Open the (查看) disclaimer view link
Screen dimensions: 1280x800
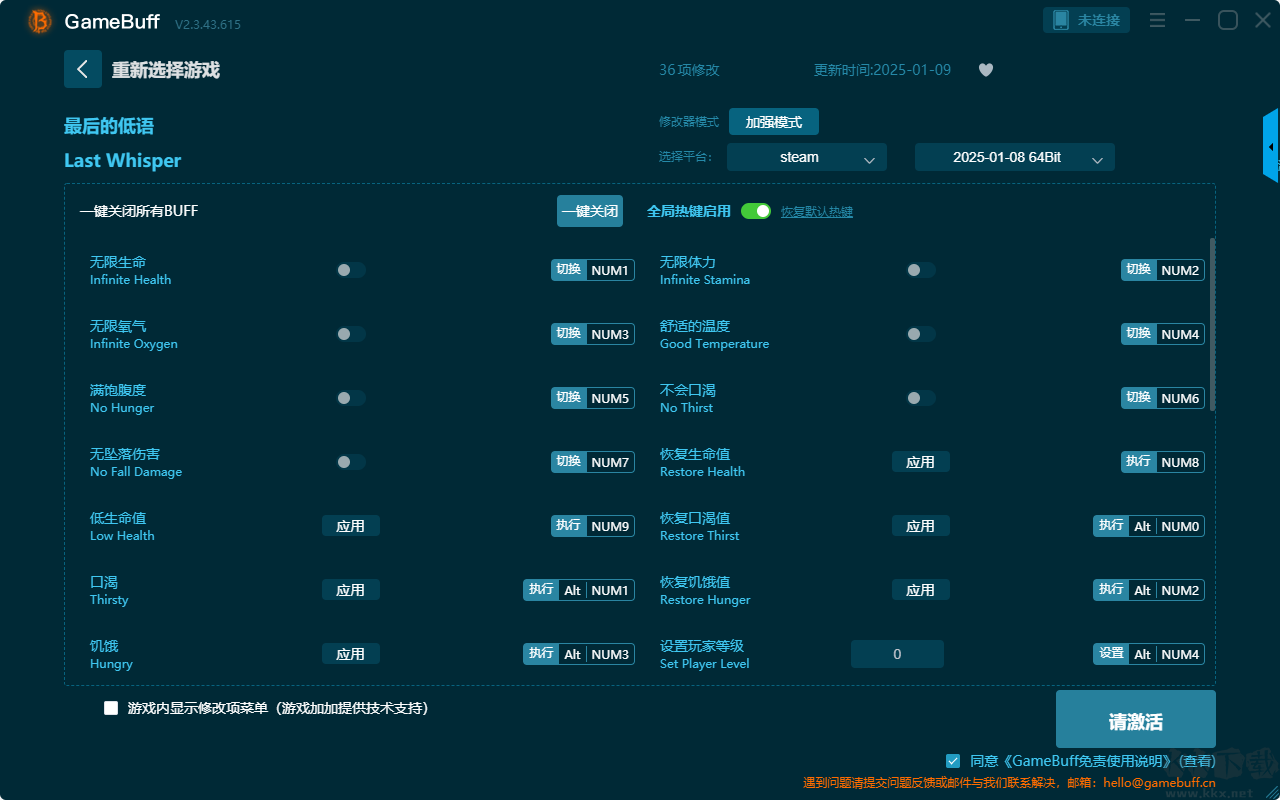click(x=1196, y=762)
